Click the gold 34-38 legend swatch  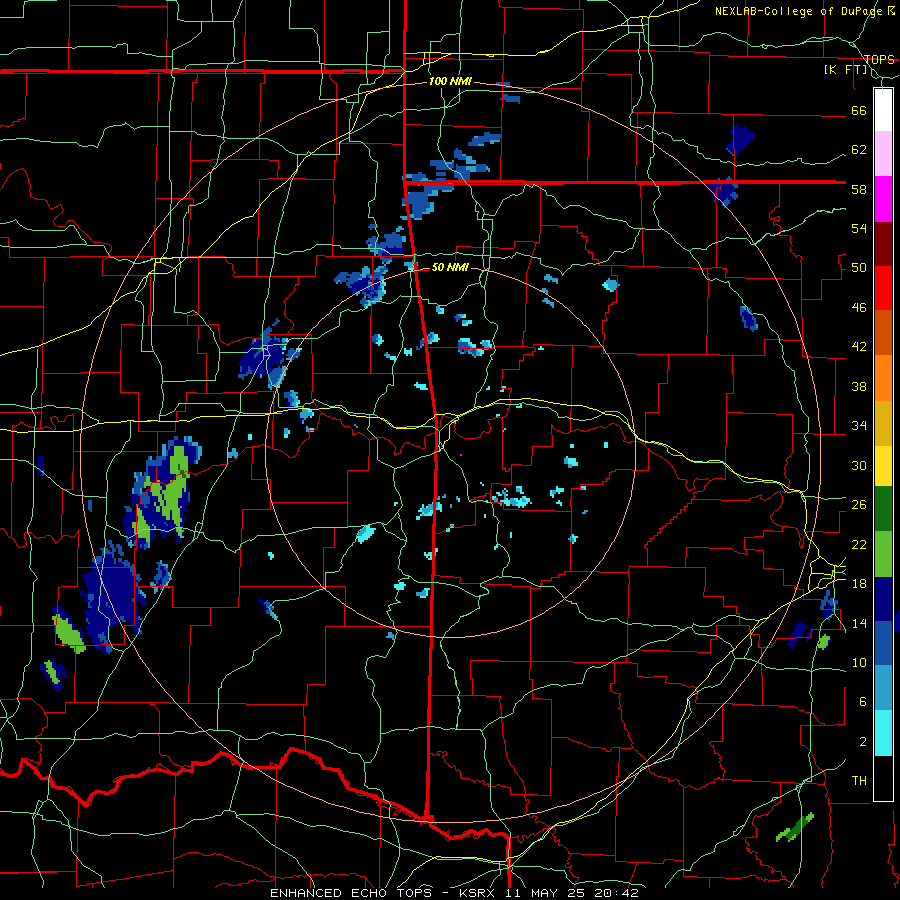[883, 422]
